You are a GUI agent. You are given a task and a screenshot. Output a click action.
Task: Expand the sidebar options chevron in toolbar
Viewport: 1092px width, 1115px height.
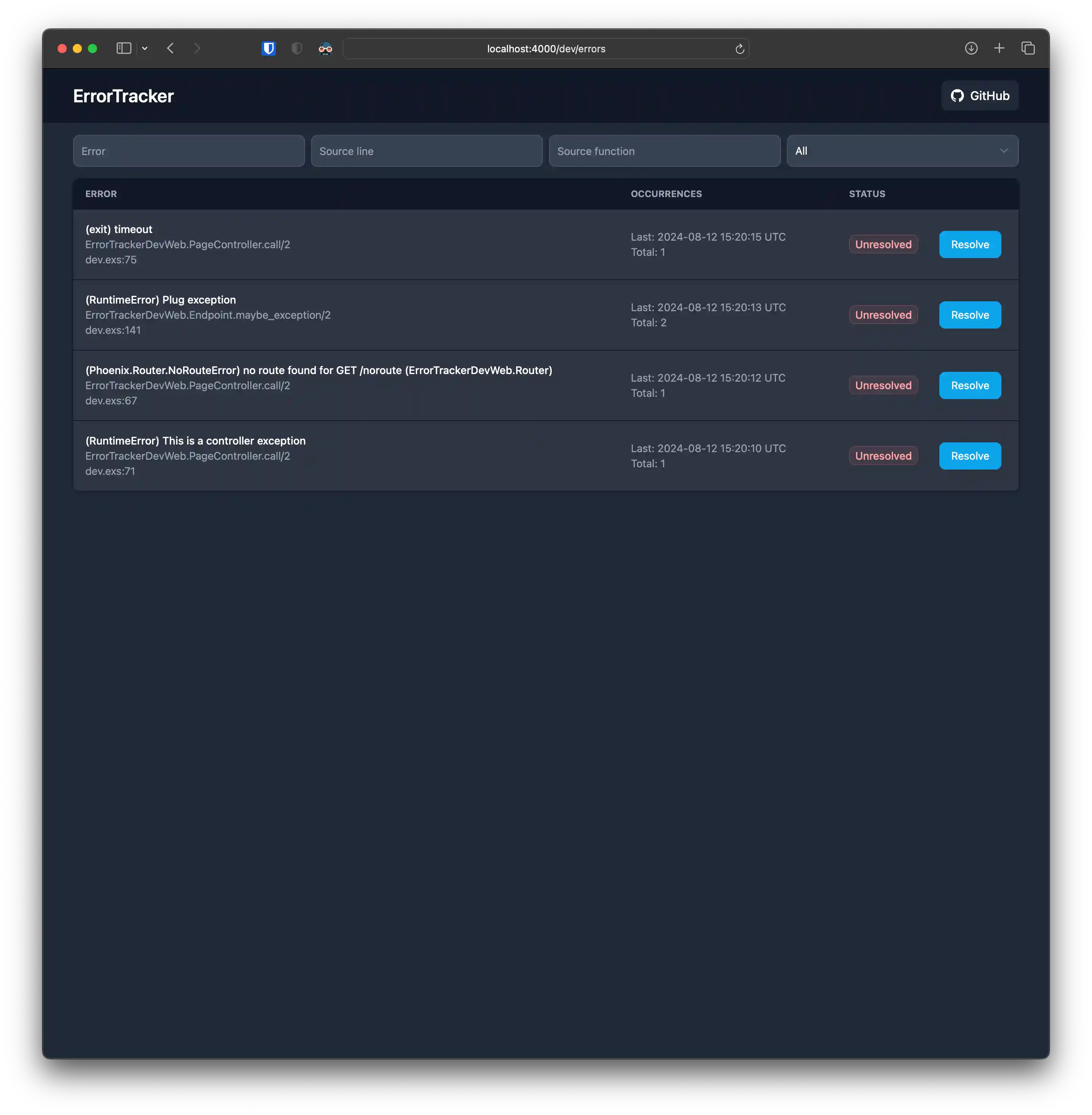click(x=144, y=48)
